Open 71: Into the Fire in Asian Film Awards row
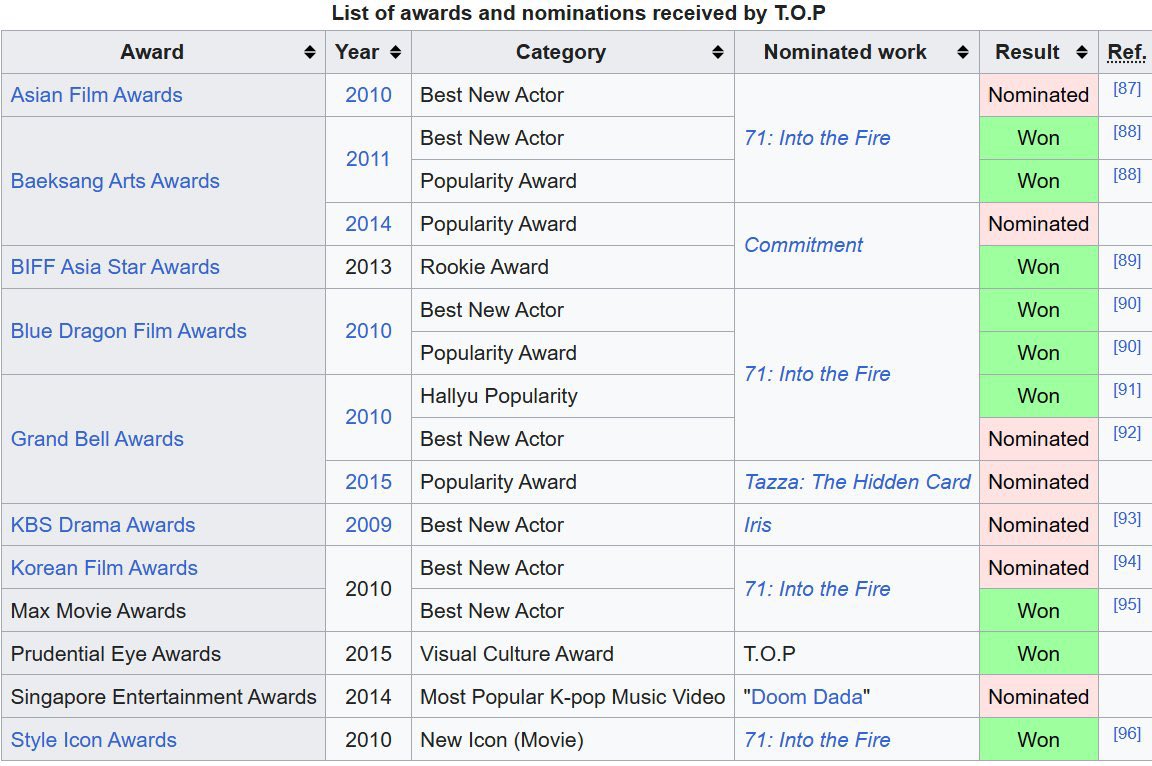 817,138
